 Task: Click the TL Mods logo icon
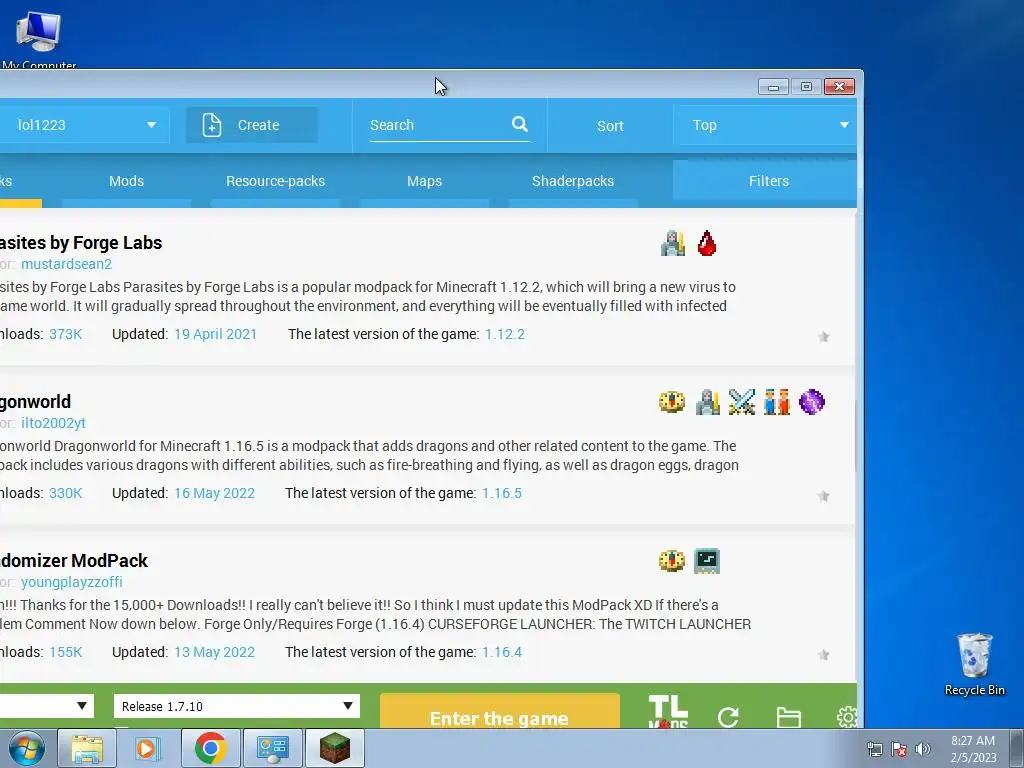[668, 711]
